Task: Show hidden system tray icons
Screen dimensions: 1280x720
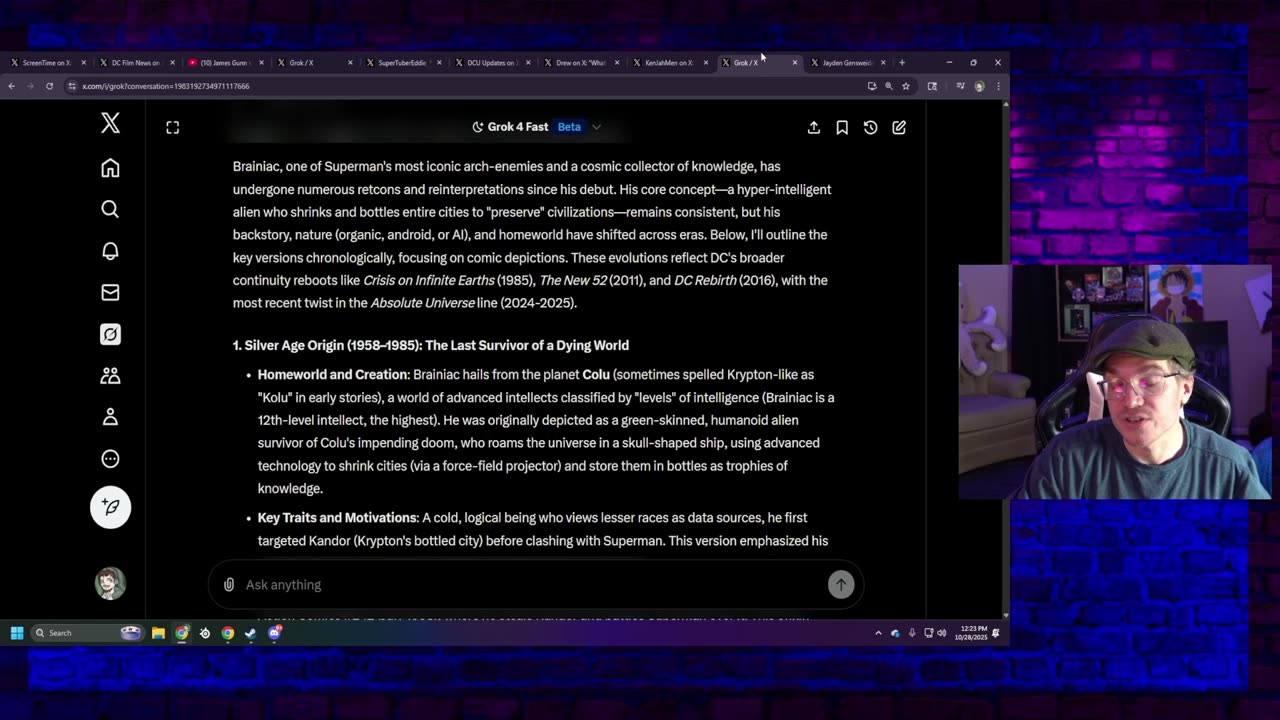Action: coord(879,633)
